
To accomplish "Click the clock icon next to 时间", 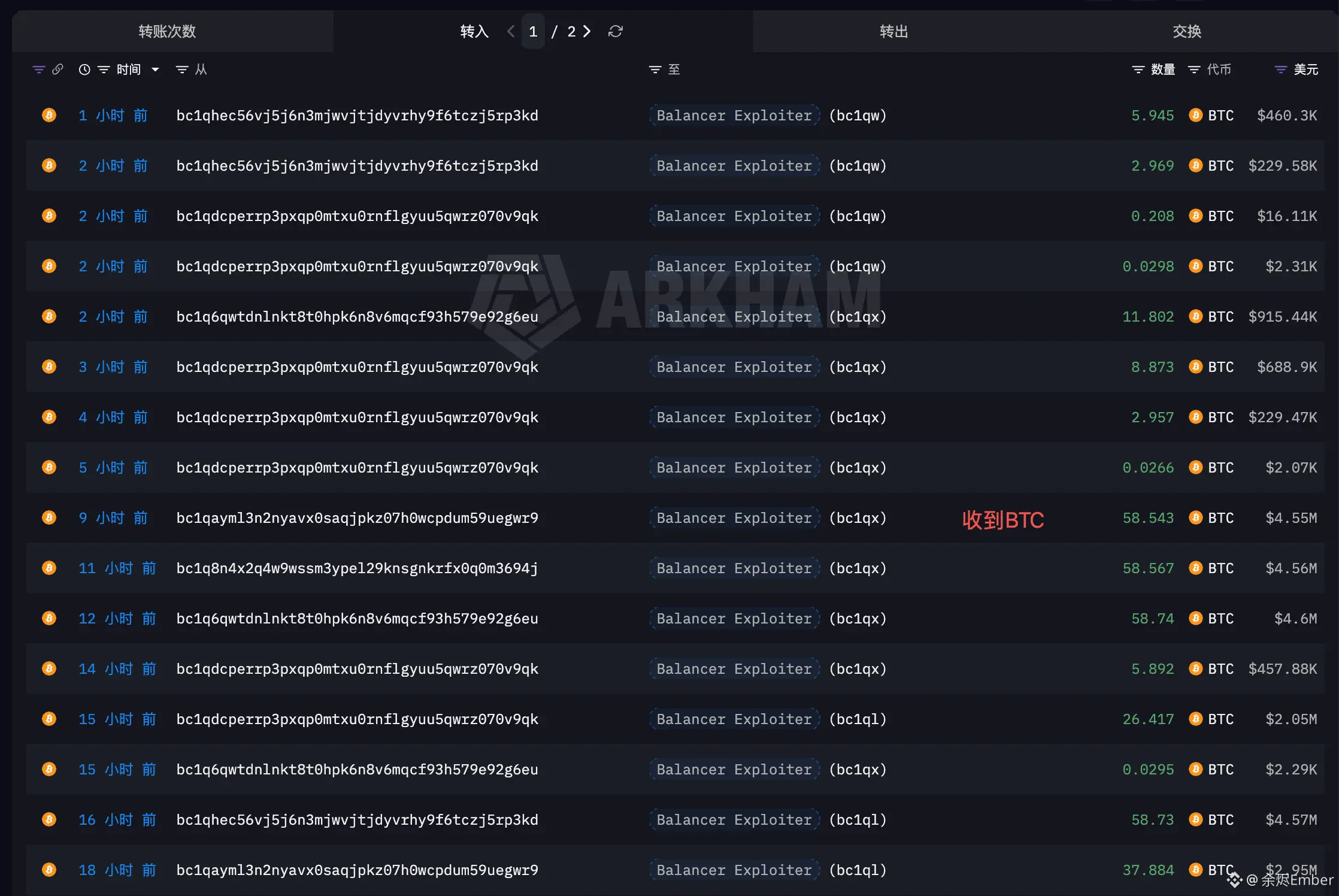I will 84,69.
